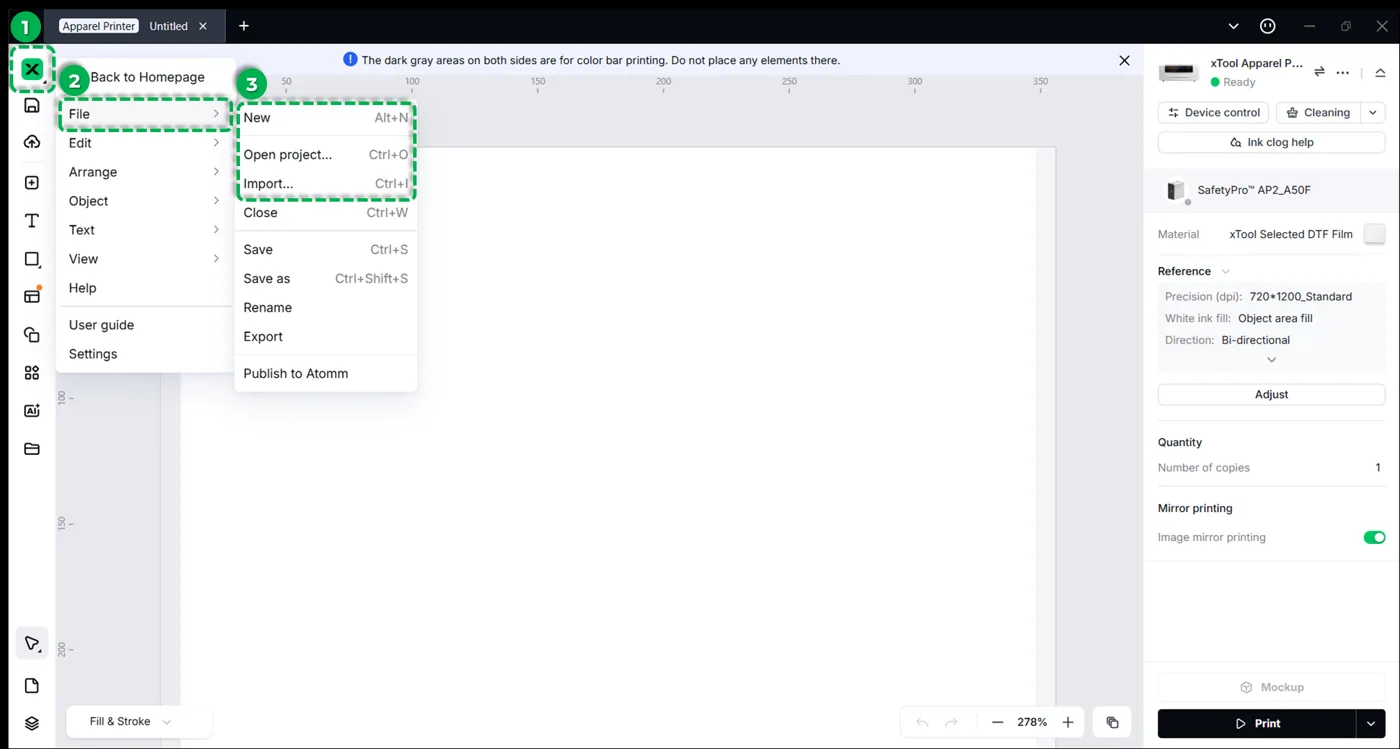1400x749 pixels.
Task: Open the AI image tool icon
Action: click(32, 410)
